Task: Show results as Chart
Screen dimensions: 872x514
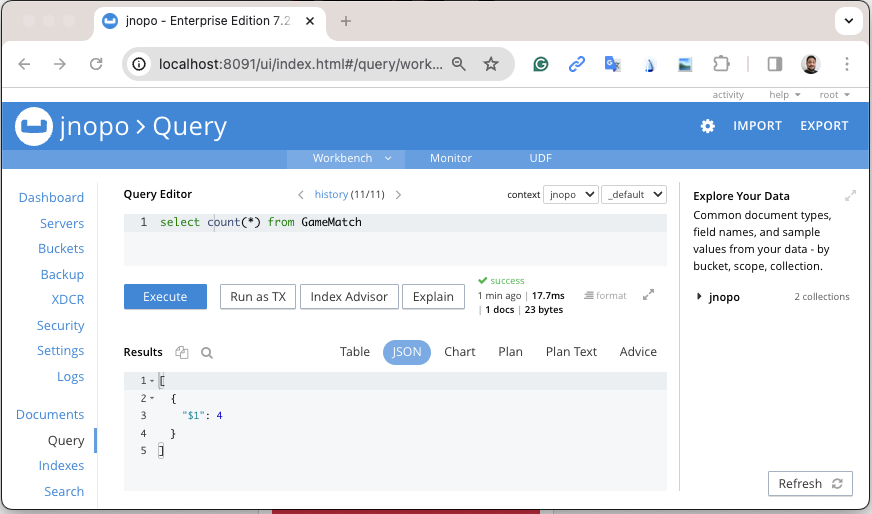Action: tap(459, 352)
